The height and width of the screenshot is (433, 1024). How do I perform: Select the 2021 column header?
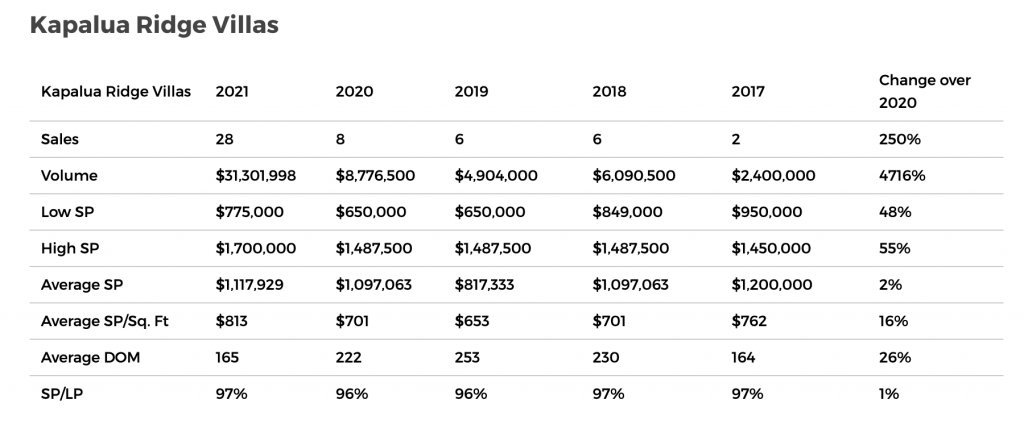pos(232,91)
